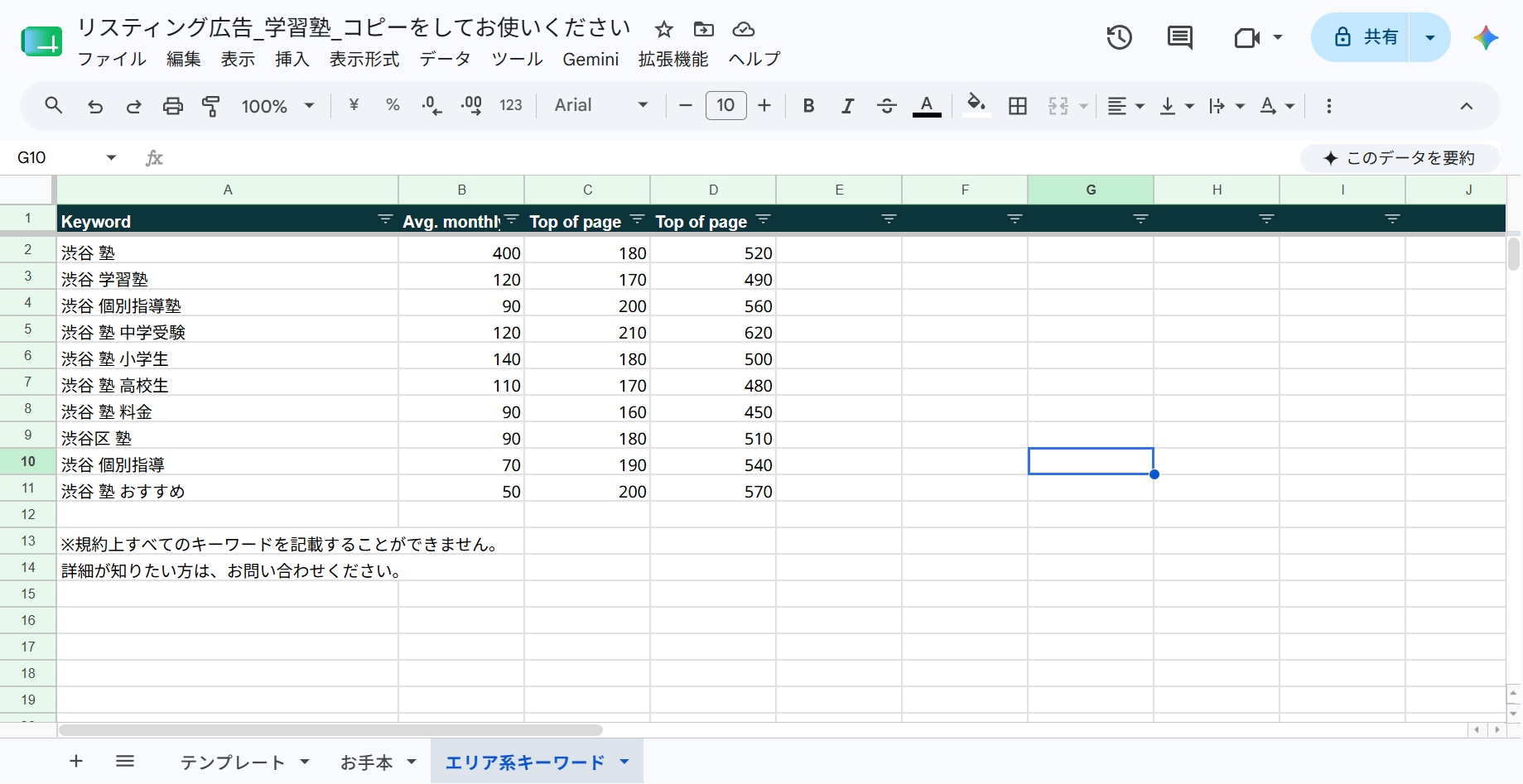The image size is (1523, 784).
Task: Collapse the menus with the chevron
Action: (x=1466, y=106)
